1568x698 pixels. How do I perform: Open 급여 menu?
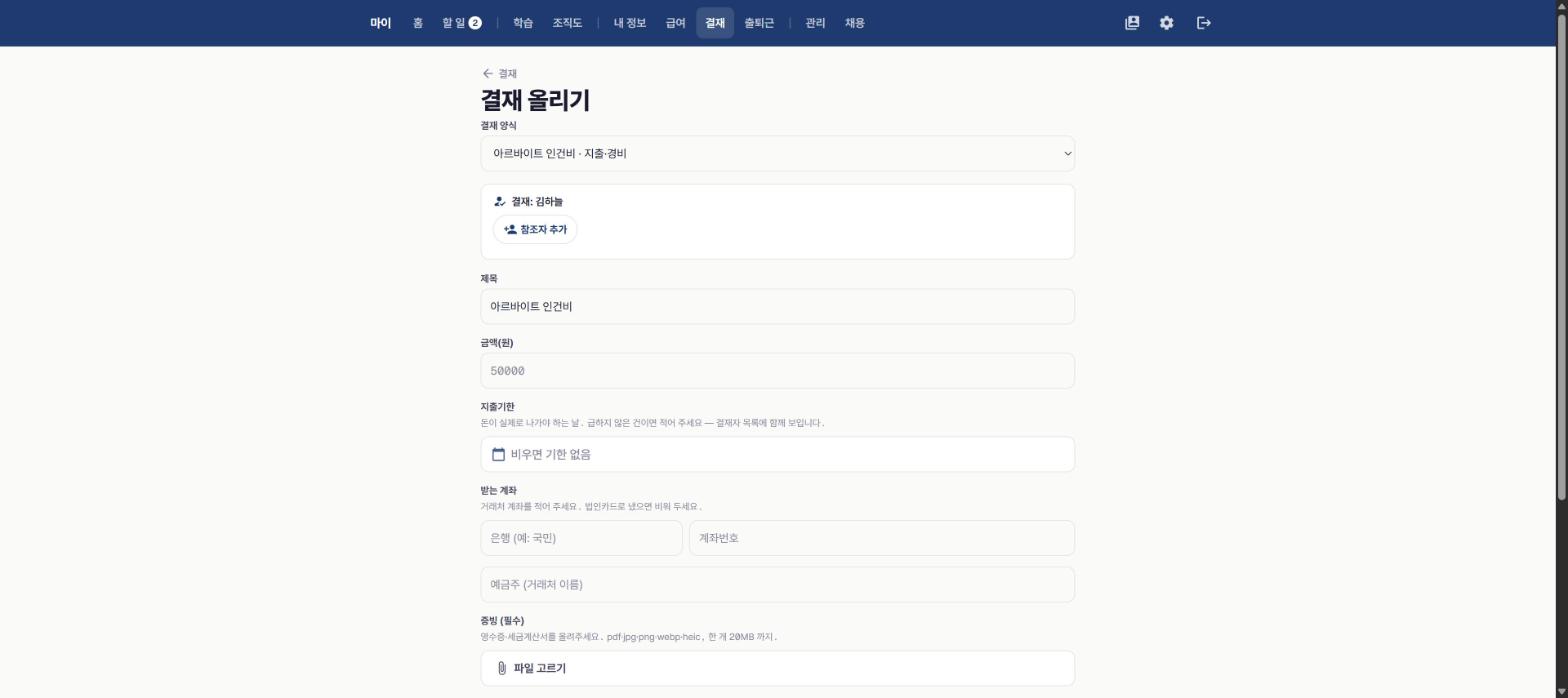click(675, 23)
